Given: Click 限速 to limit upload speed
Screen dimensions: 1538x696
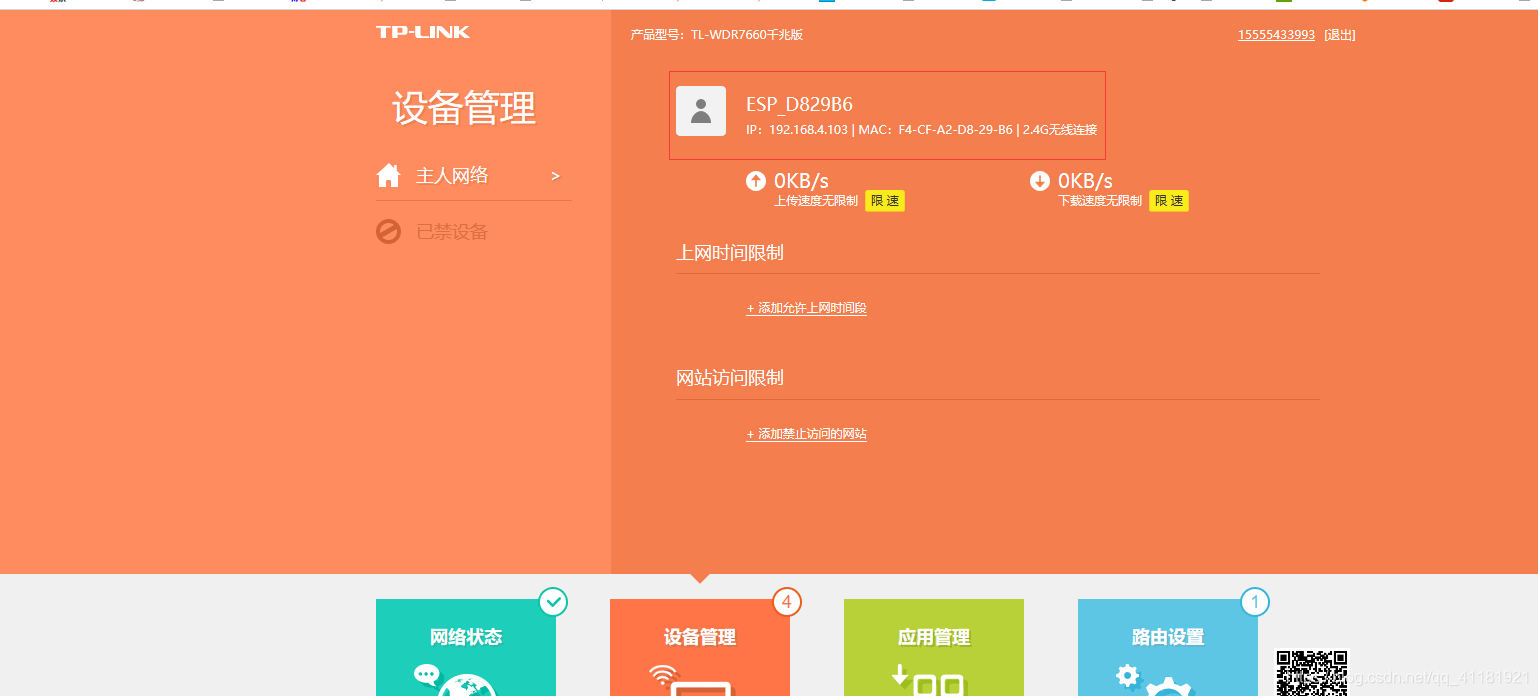Looking at the screenshot, I should point(884,200).
